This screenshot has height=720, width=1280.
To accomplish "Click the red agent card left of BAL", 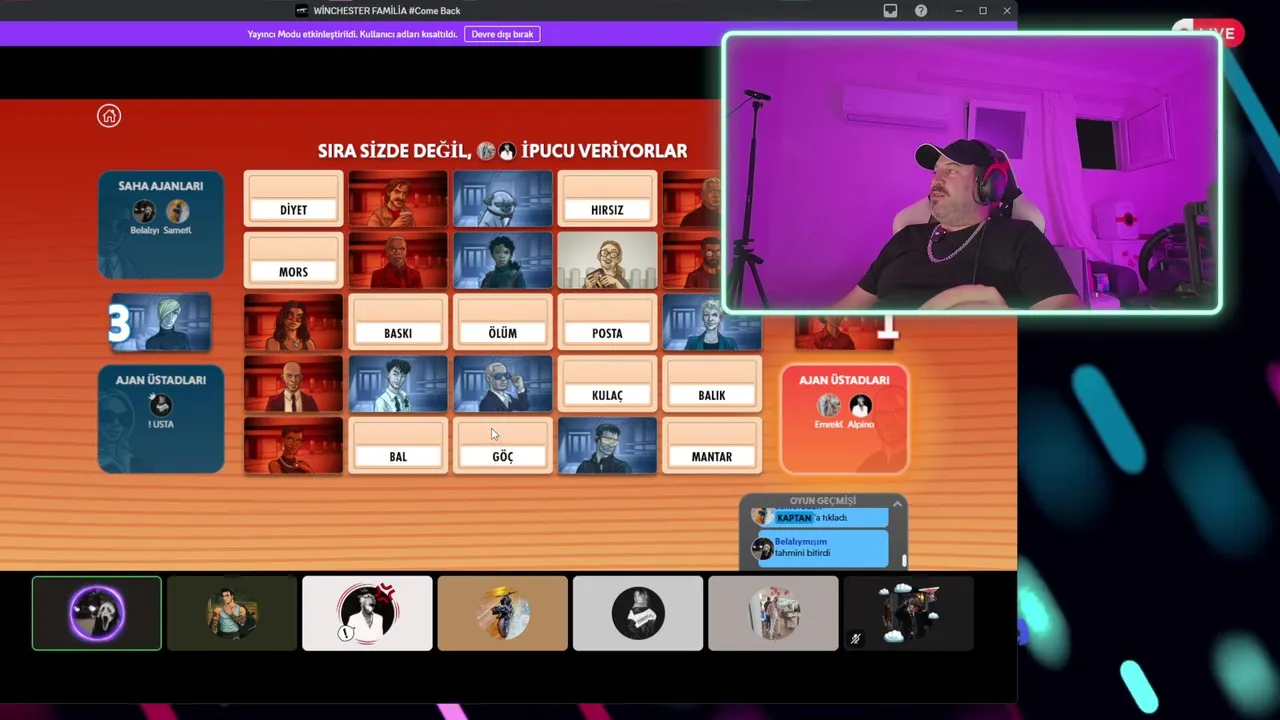I will pyautogui.click(x=293, y=445).
